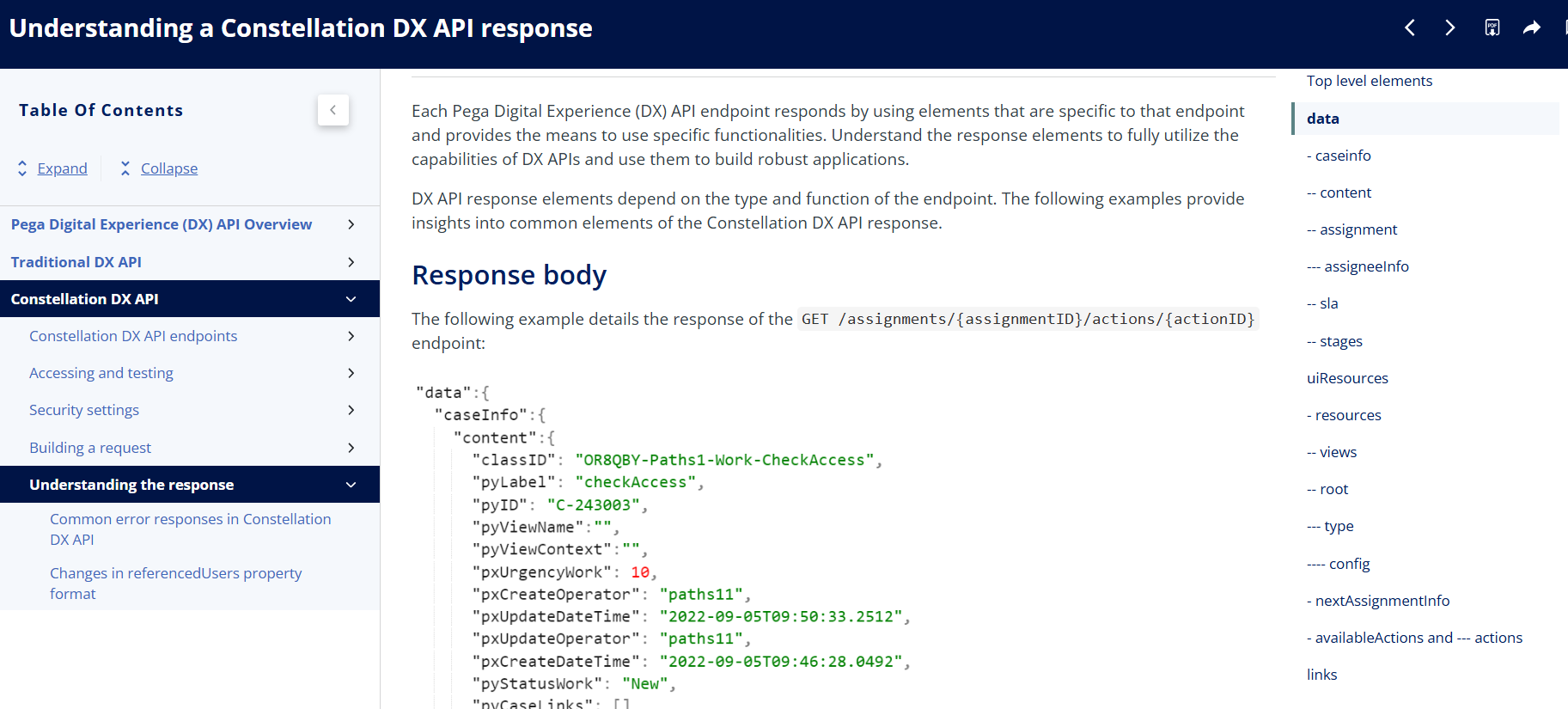This screenshot has height=709, width=1568.
Task: Jump to sla section
Action: point(1322,303)
